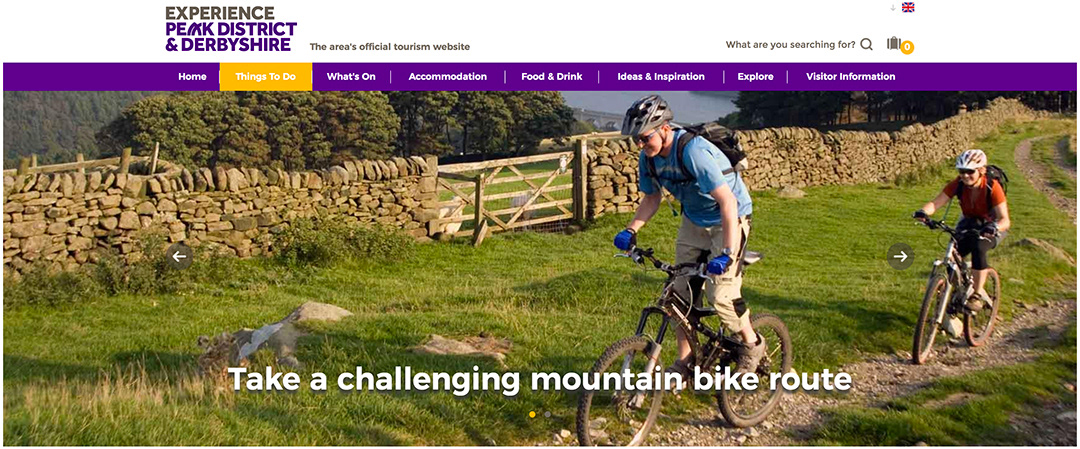This screenshot has width=1080, height=449.
Task: Open Visitor Information menu
Action: (851, 76)
